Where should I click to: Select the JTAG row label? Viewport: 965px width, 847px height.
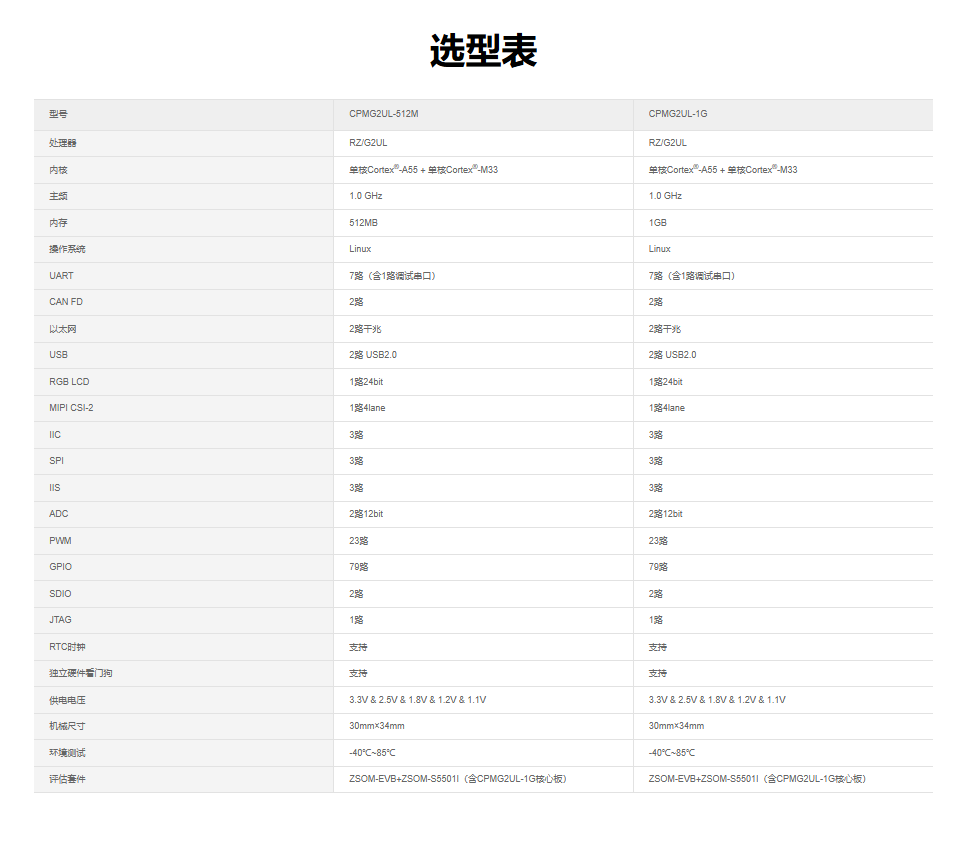pyautogui.click(x=60, y=620)
